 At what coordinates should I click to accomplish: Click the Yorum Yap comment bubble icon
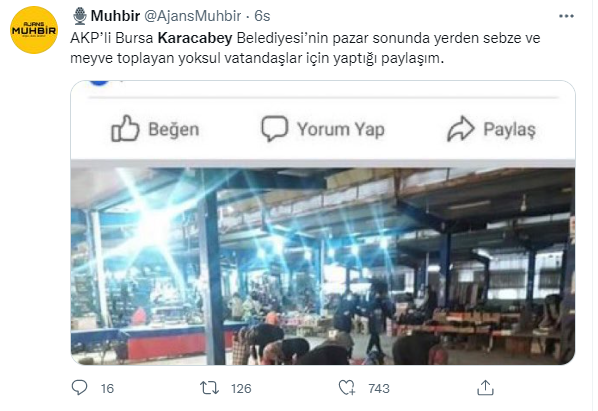(274, 129)
